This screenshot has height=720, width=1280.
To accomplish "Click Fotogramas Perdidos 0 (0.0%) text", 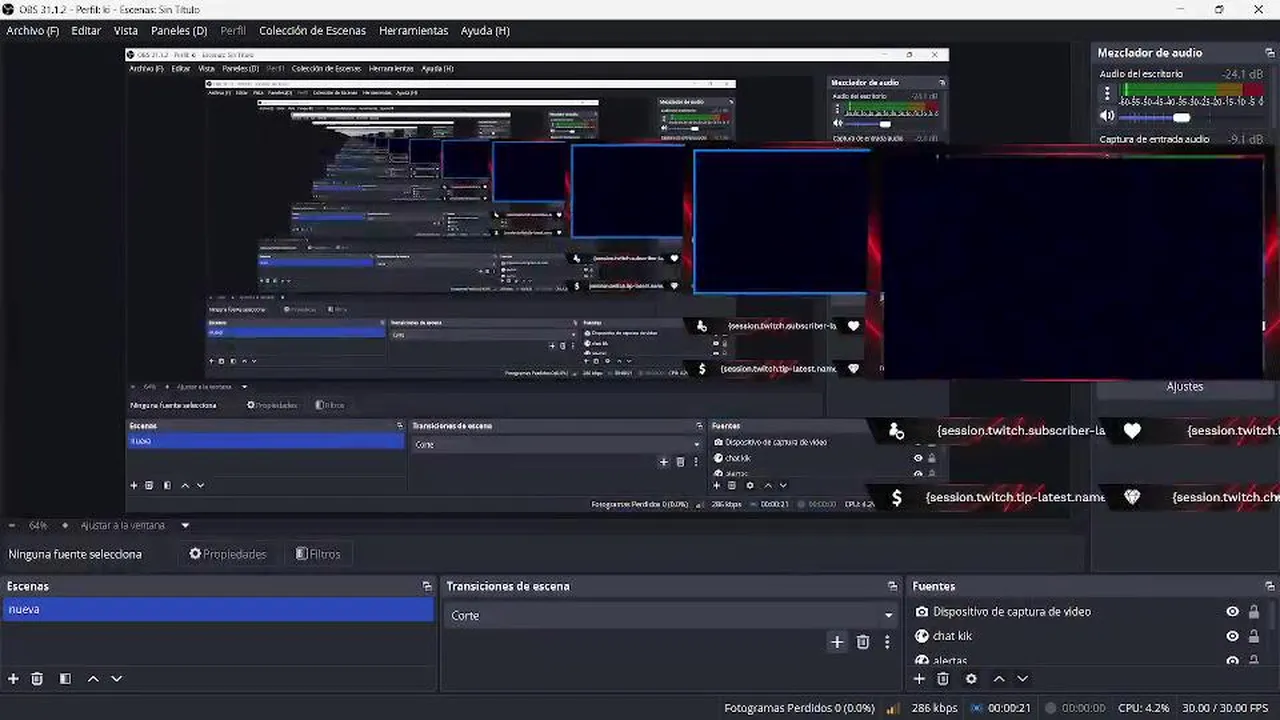I will [799, 708].
